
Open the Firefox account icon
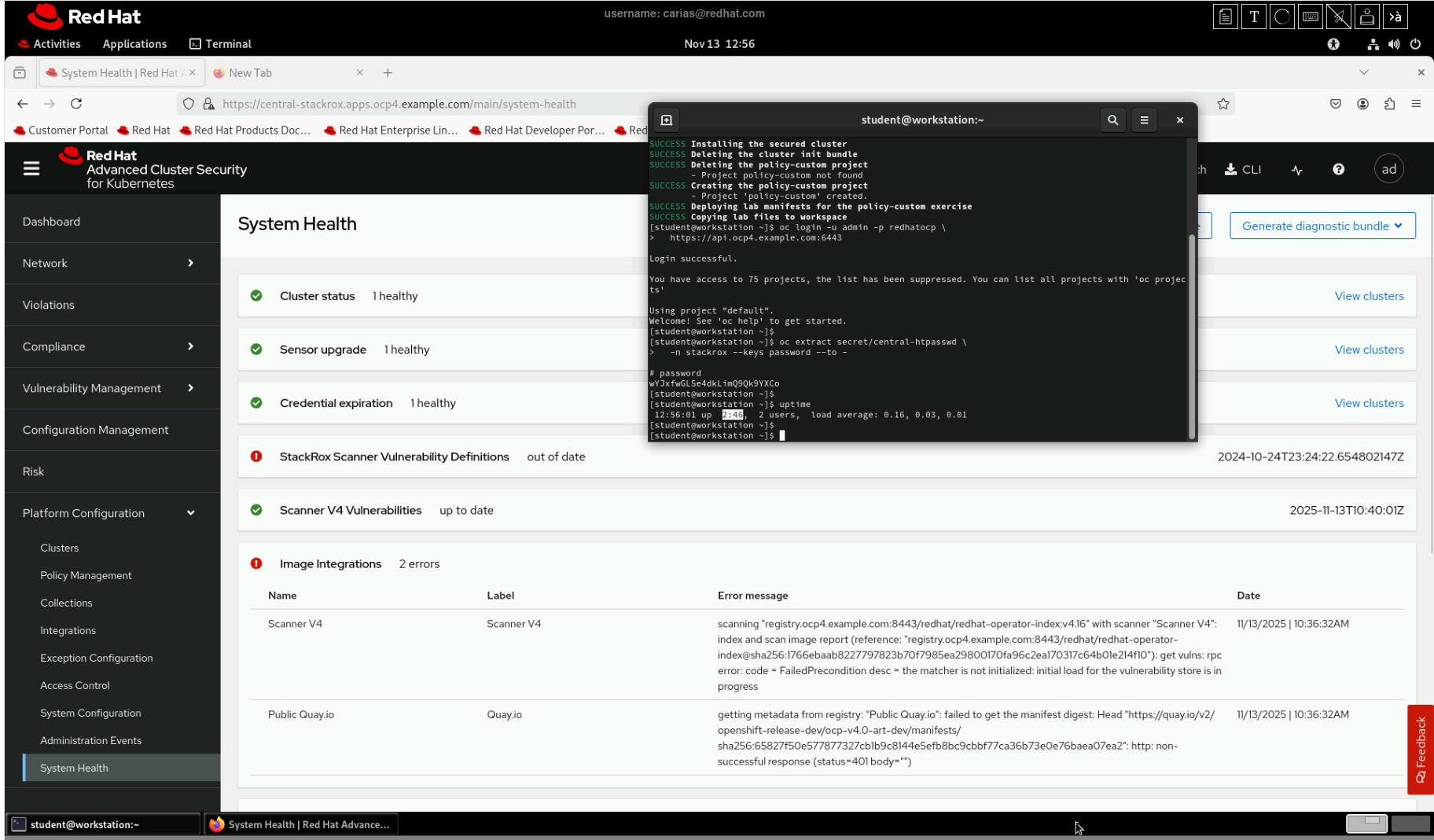point(1362,104)
